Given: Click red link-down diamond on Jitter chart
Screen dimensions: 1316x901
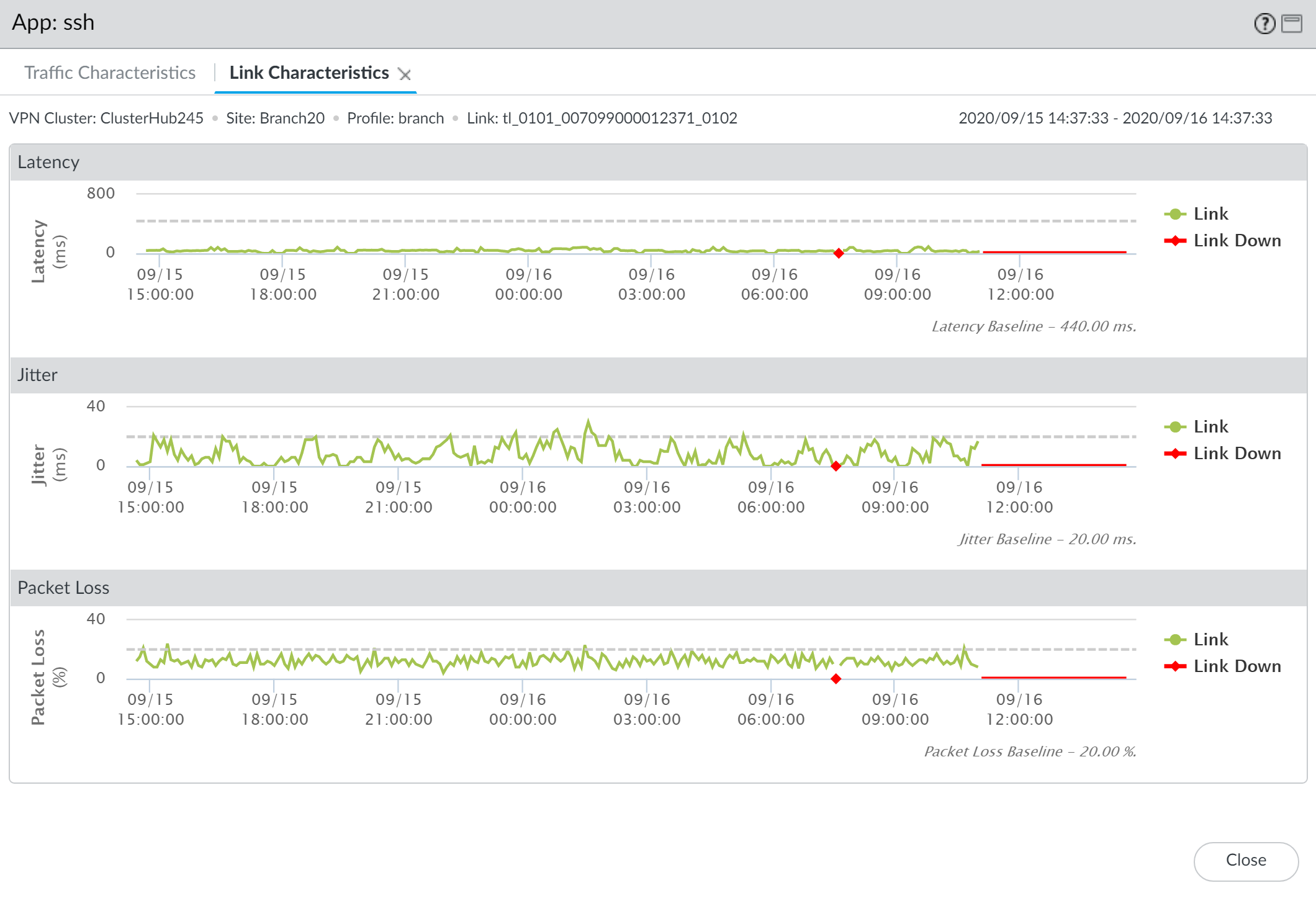Looking at the screenshot, I should coord(836,466).
